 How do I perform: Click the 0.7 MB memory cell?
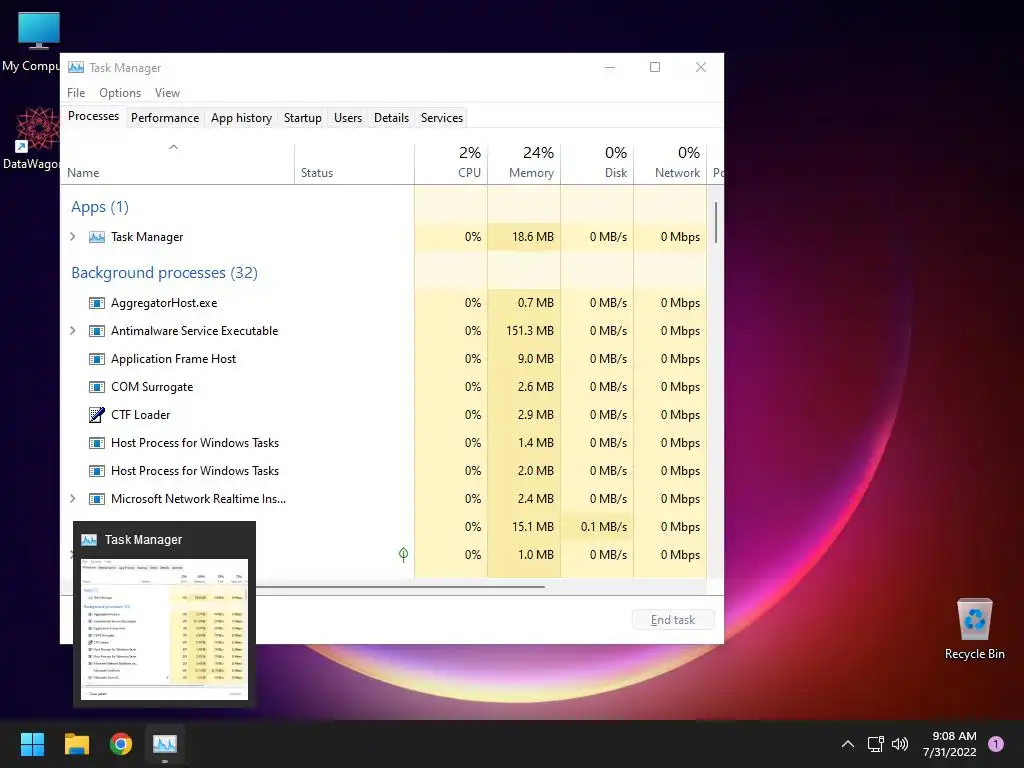pyautogui.click(x=524, y=303)
